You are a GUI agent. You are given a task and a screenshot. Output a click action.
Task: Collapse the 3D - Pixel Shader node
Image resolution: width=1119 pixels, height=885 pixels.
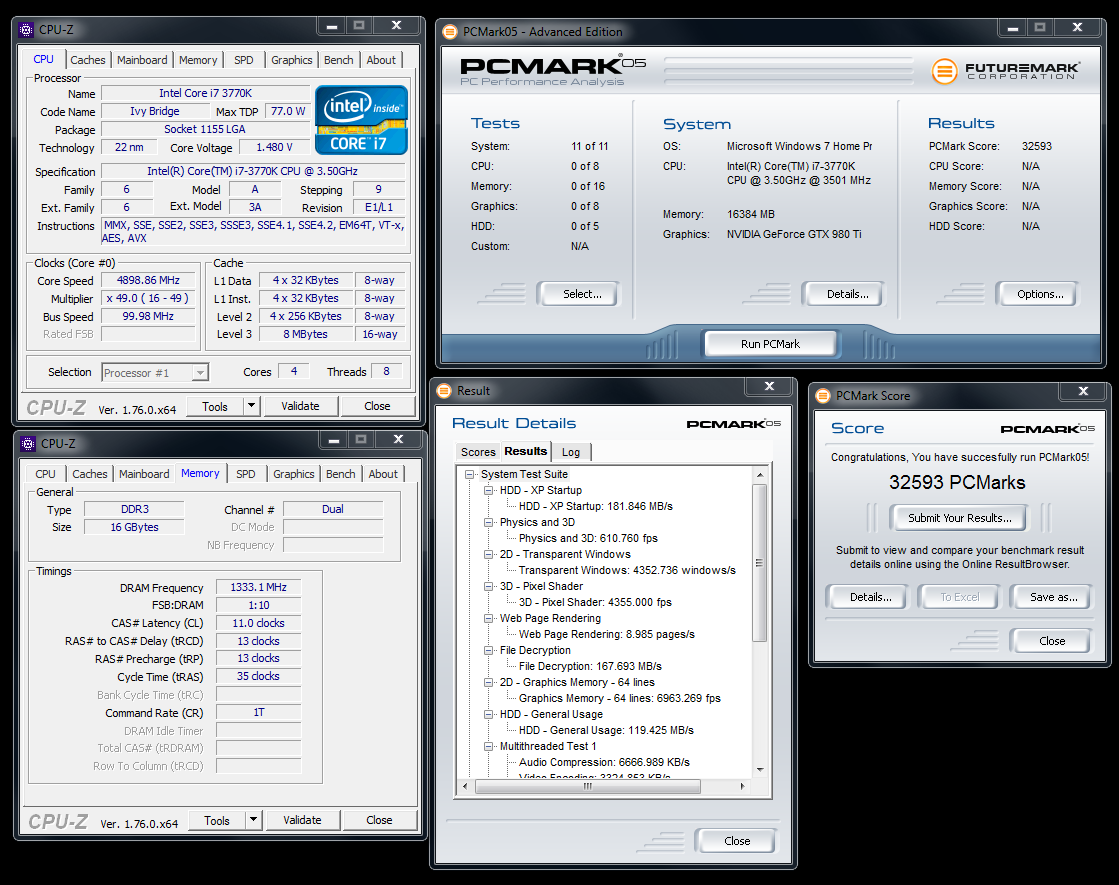click(489, 587)
